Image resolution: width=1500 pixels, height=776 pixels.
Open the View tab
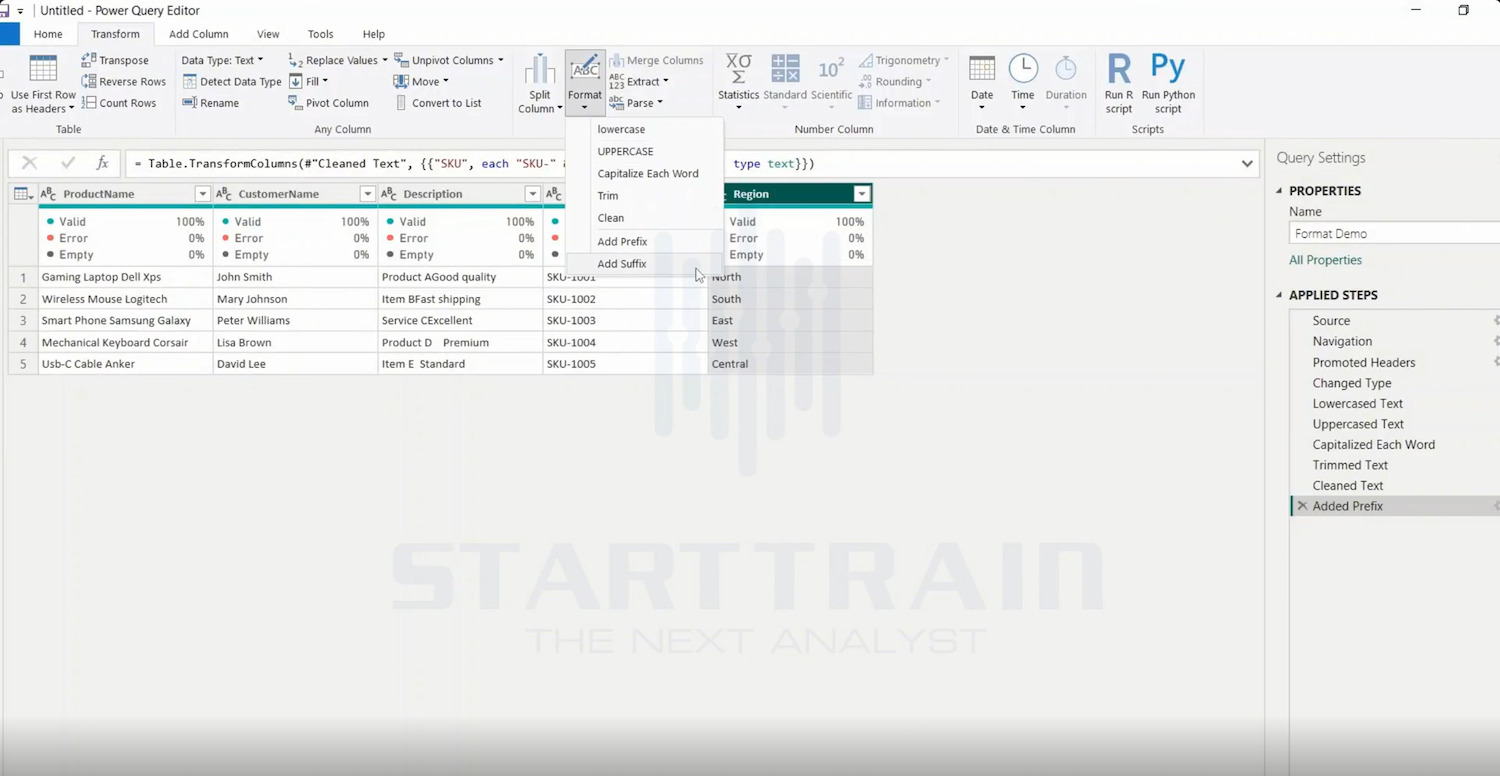tap(268, 34)
